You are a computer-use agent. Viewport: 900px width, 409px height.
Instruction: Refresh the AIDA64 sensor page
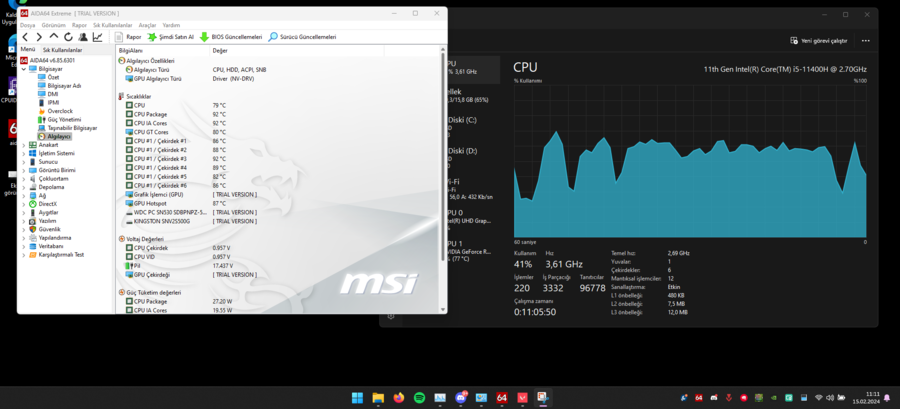pos(68,37)
